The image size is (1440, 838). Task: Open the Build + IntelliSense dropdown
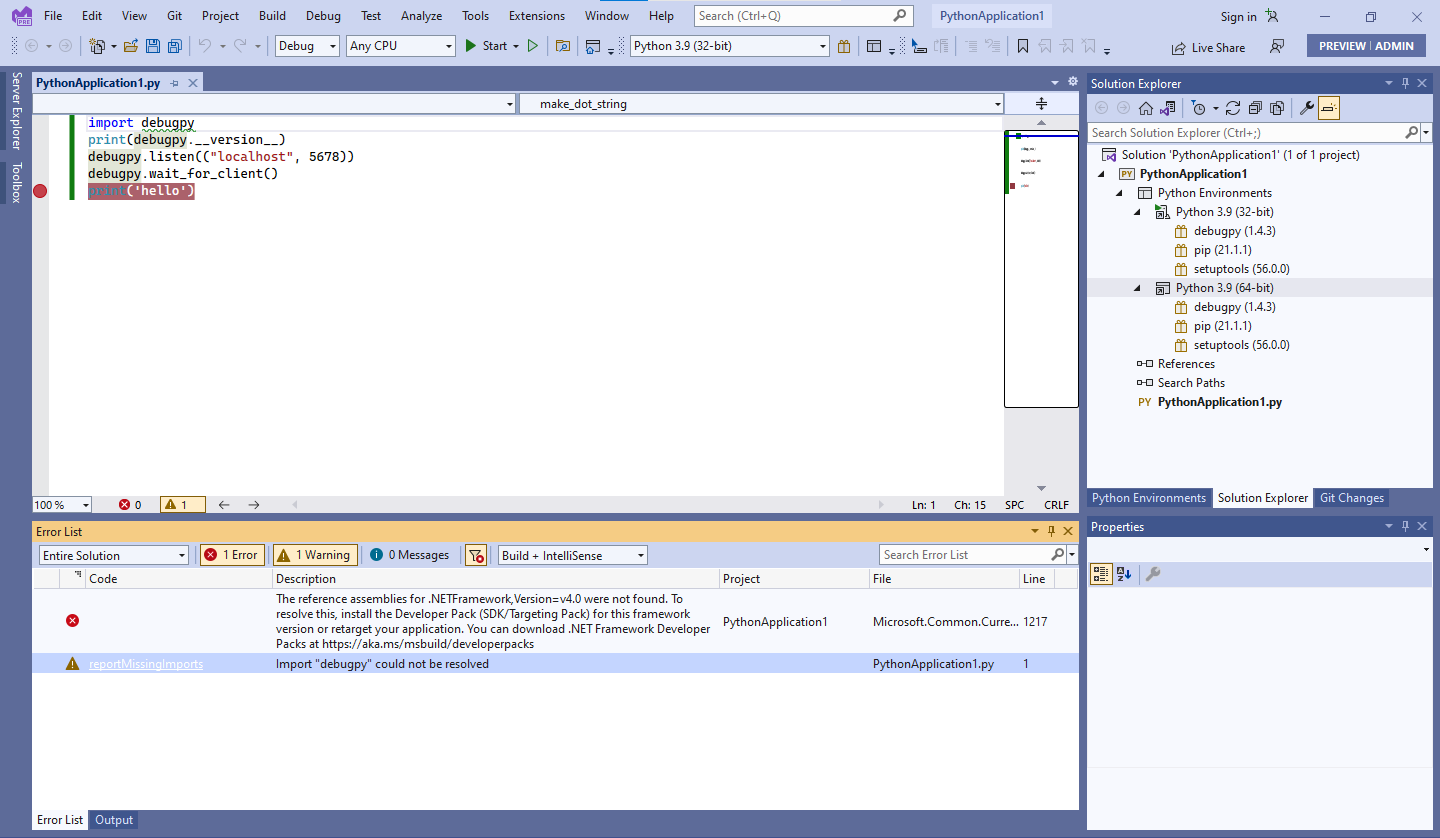pos(572,554)
